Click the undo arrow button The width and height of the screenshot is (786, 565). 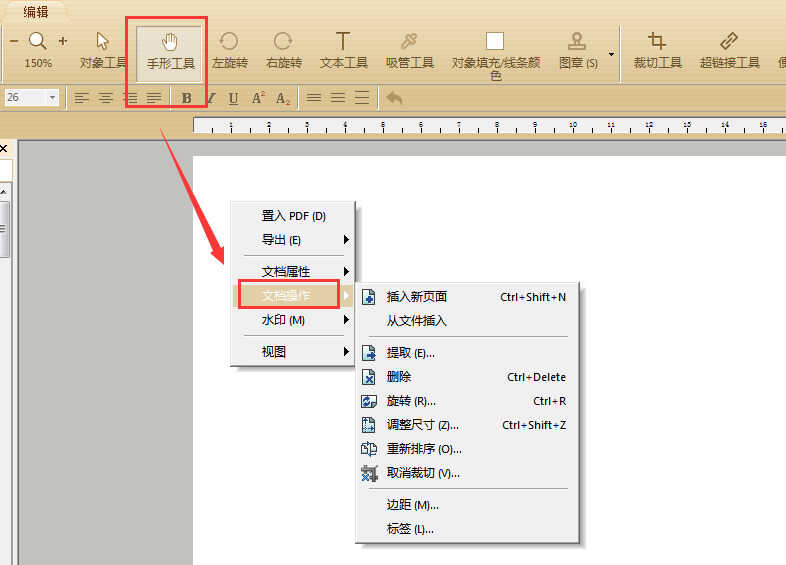click(x=394, y=97)
